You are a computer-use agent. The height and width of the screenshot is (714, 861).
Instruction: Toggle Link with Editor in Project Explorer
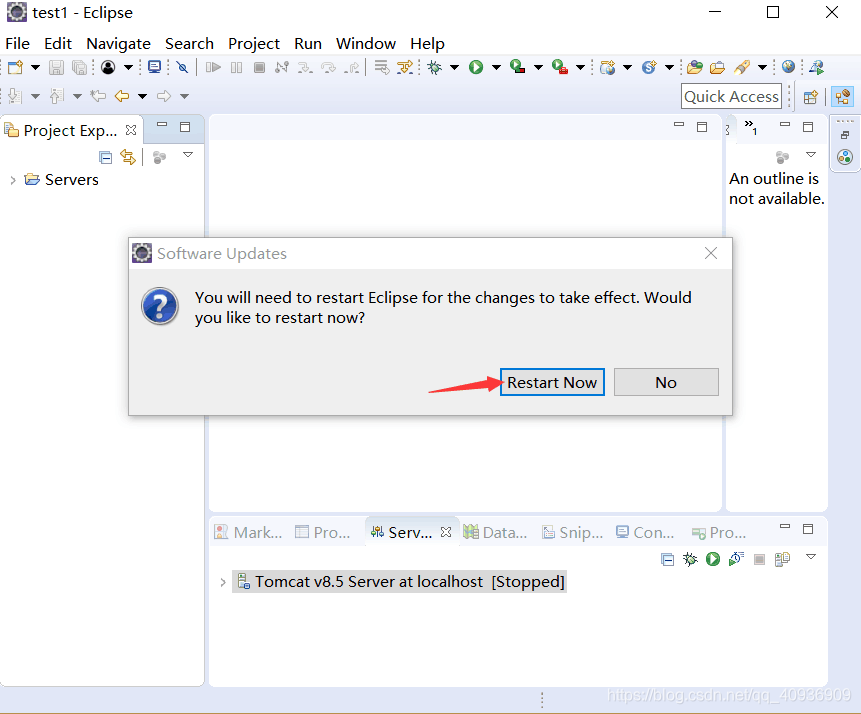(128, 158)
